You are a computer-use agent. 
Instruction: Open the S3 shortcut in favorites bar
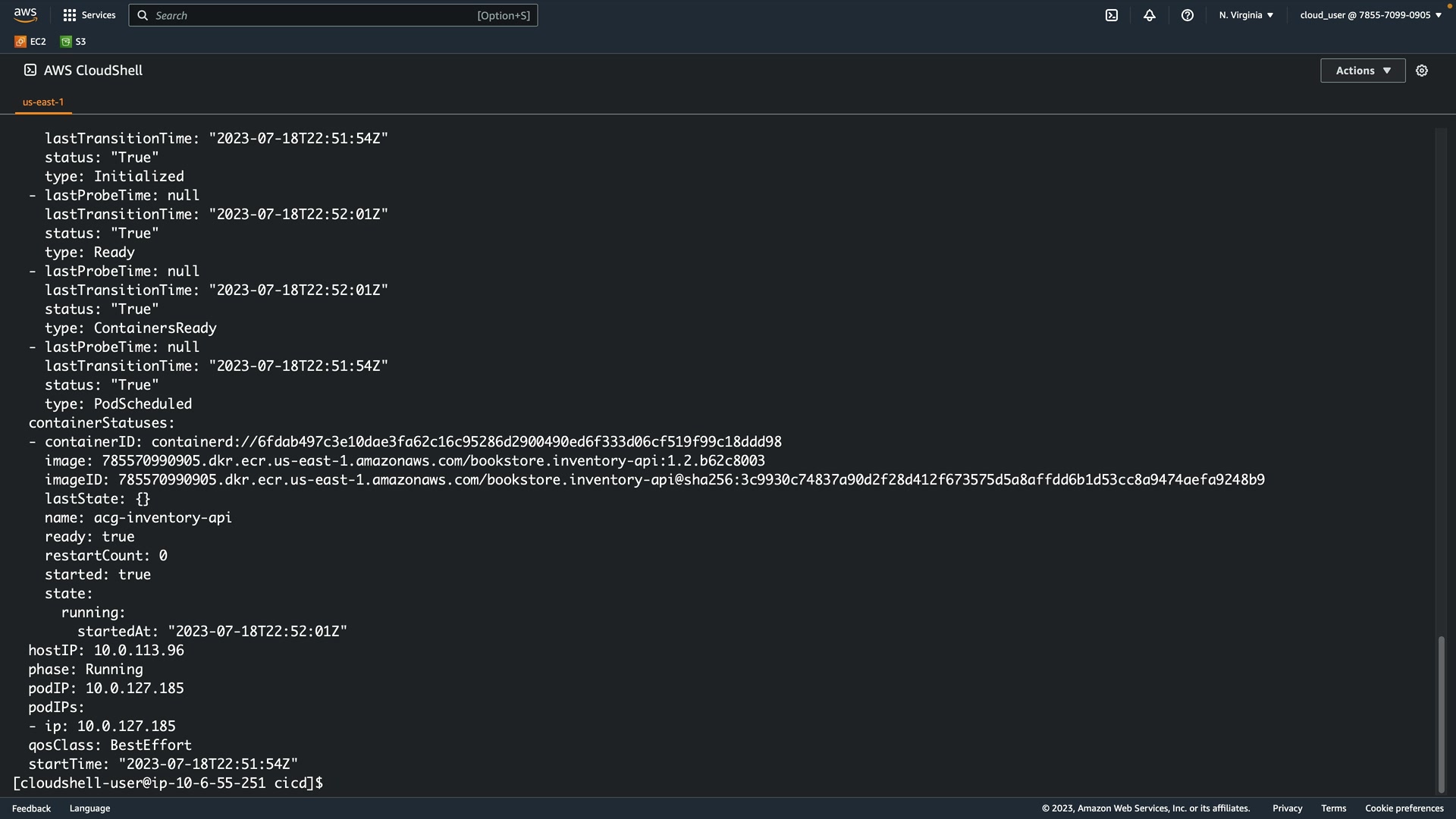(x=74, y=42)
